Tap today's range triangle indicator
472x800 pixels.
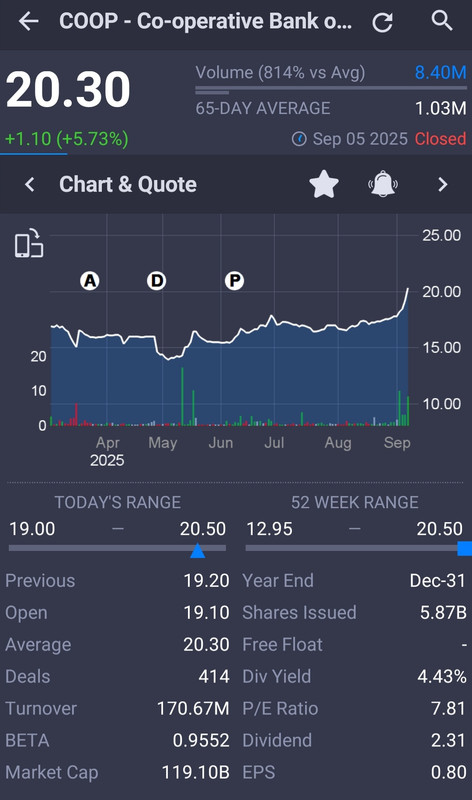point(197,551)
